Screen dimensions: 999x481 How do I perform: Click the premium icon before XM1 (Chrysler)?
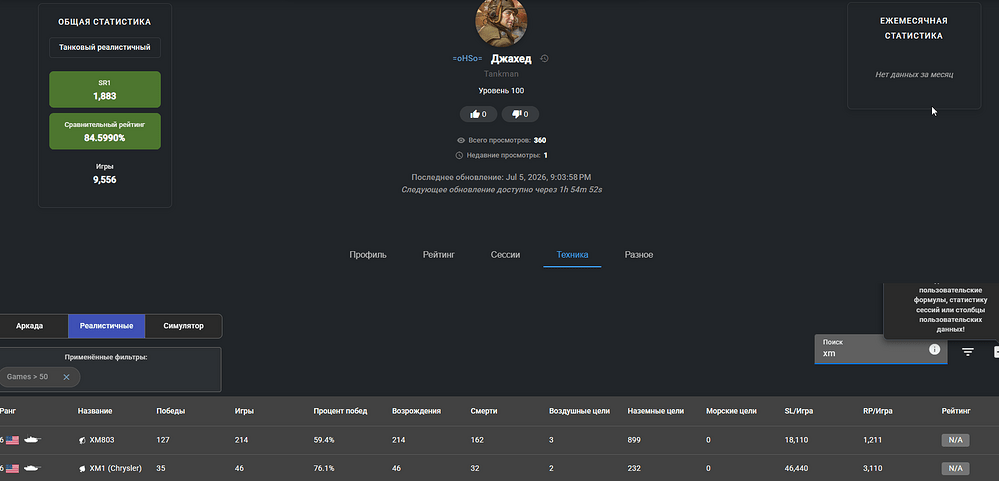point(82,468)
